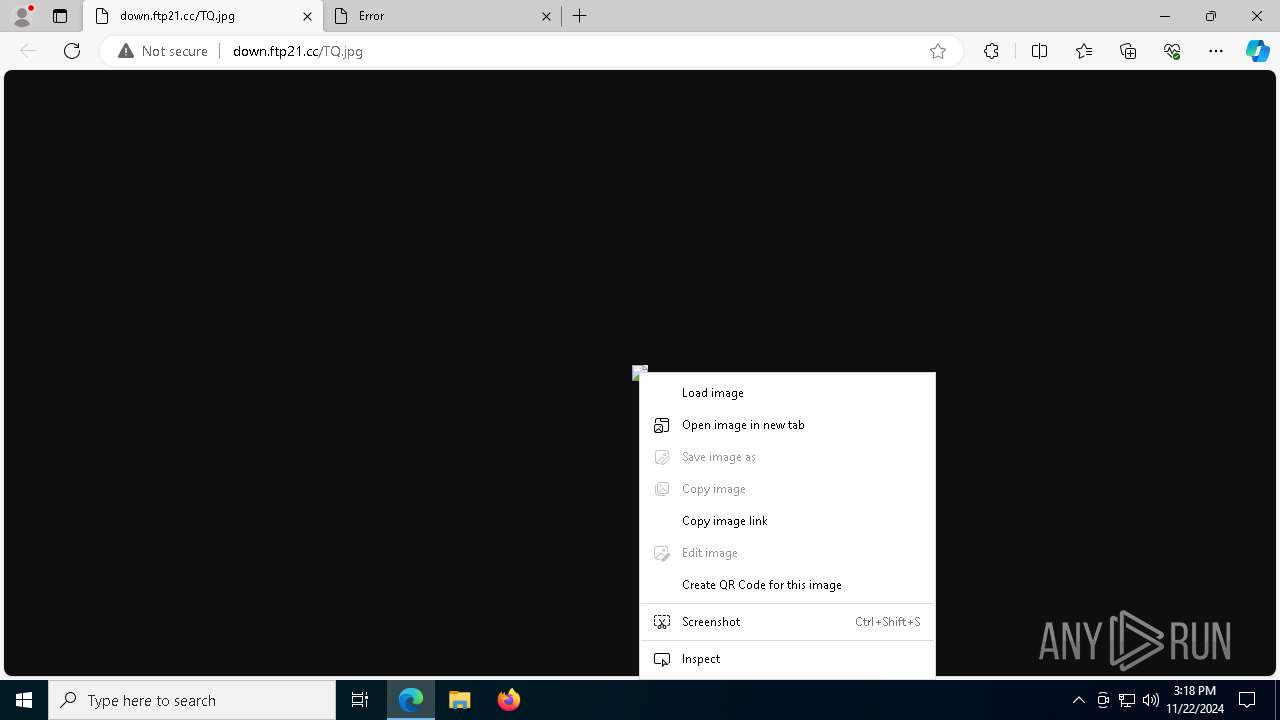1280x720 pixels.
Task: Open Browser essentials heart icon
Action: click(x=1172, y=51)
